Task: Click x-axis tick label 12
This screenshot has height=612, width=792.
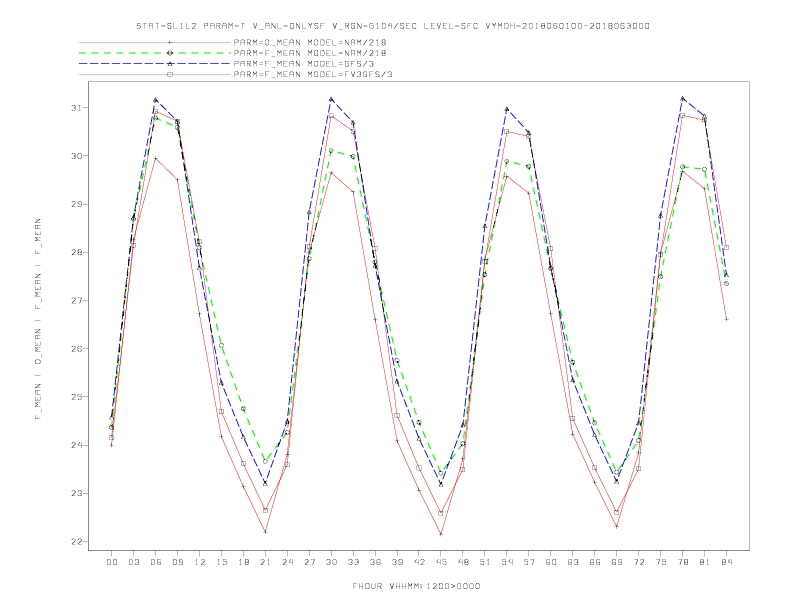Action: [200, 562]
